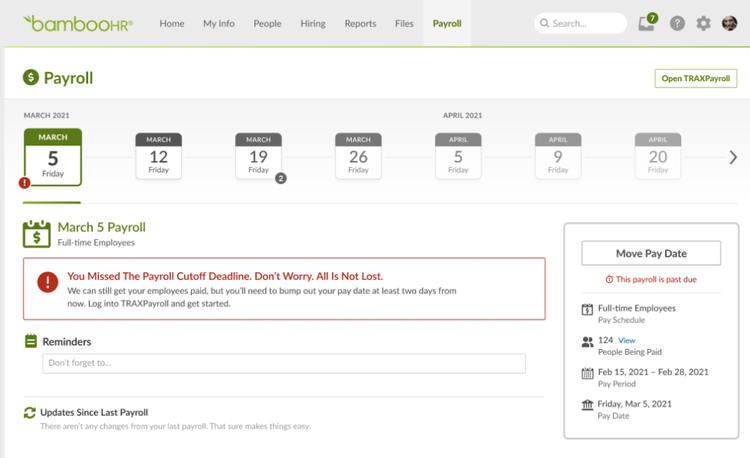Click the Search input field

(x=580, y=23)
